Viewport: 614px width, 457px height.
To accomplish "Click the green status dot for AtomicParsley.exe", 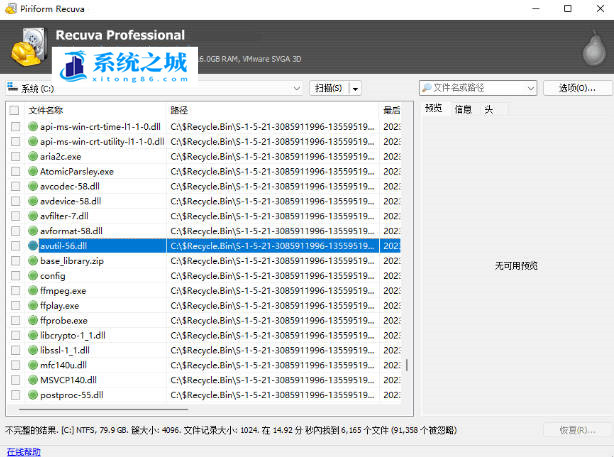I will click(33, 171).
